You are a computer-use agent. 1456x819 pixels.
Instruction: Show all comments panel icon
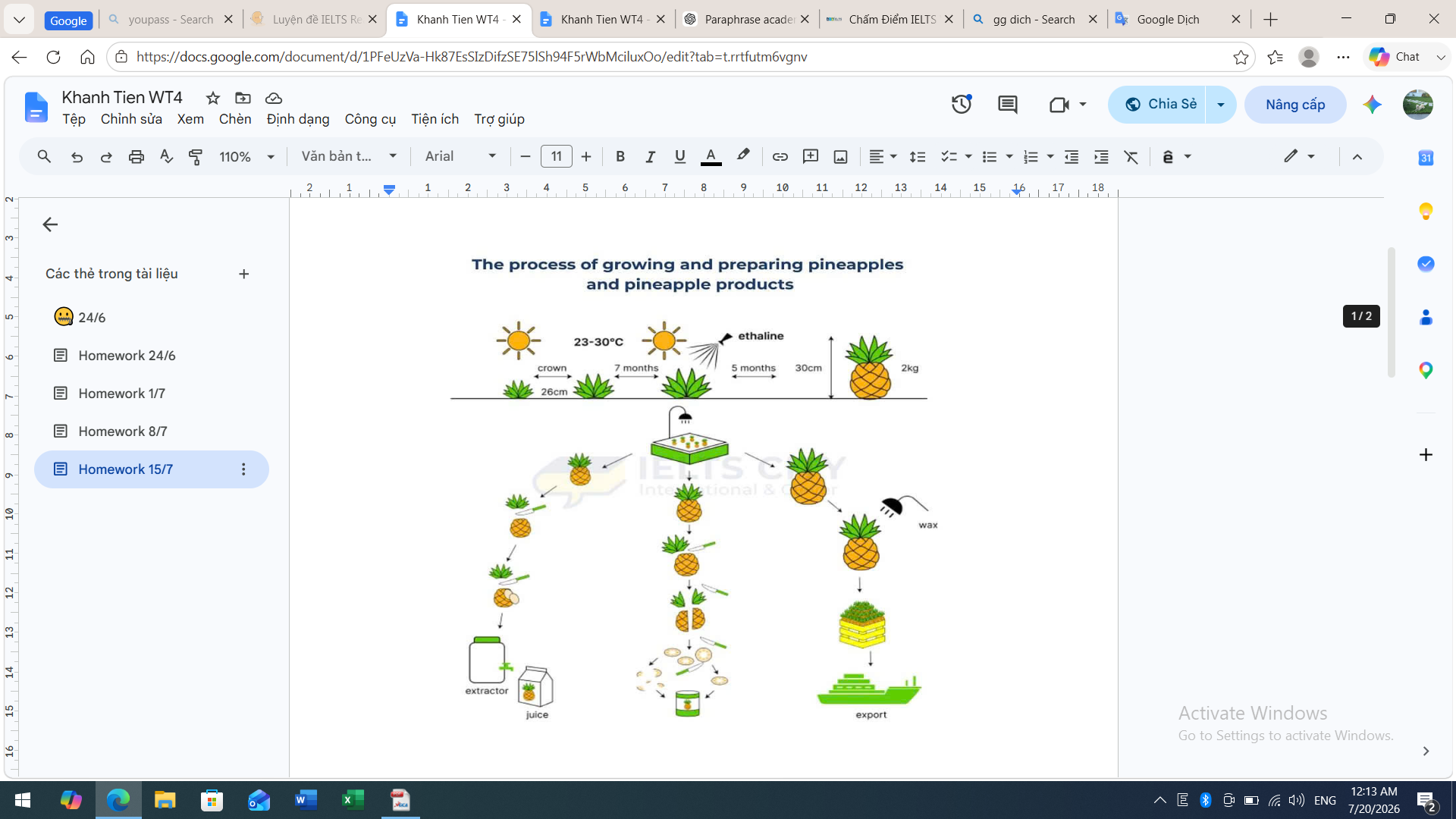tap(1008, 105)
